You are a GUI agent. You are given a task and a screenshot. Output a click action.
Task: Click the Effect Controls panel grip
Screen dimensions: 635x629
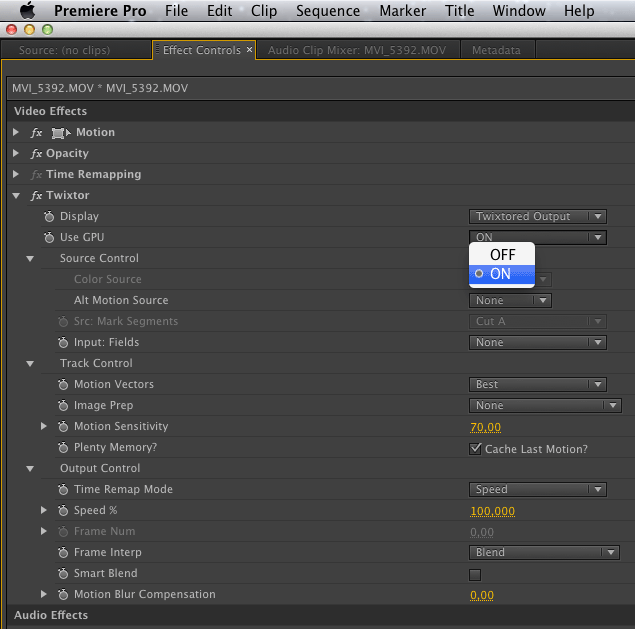158,50
